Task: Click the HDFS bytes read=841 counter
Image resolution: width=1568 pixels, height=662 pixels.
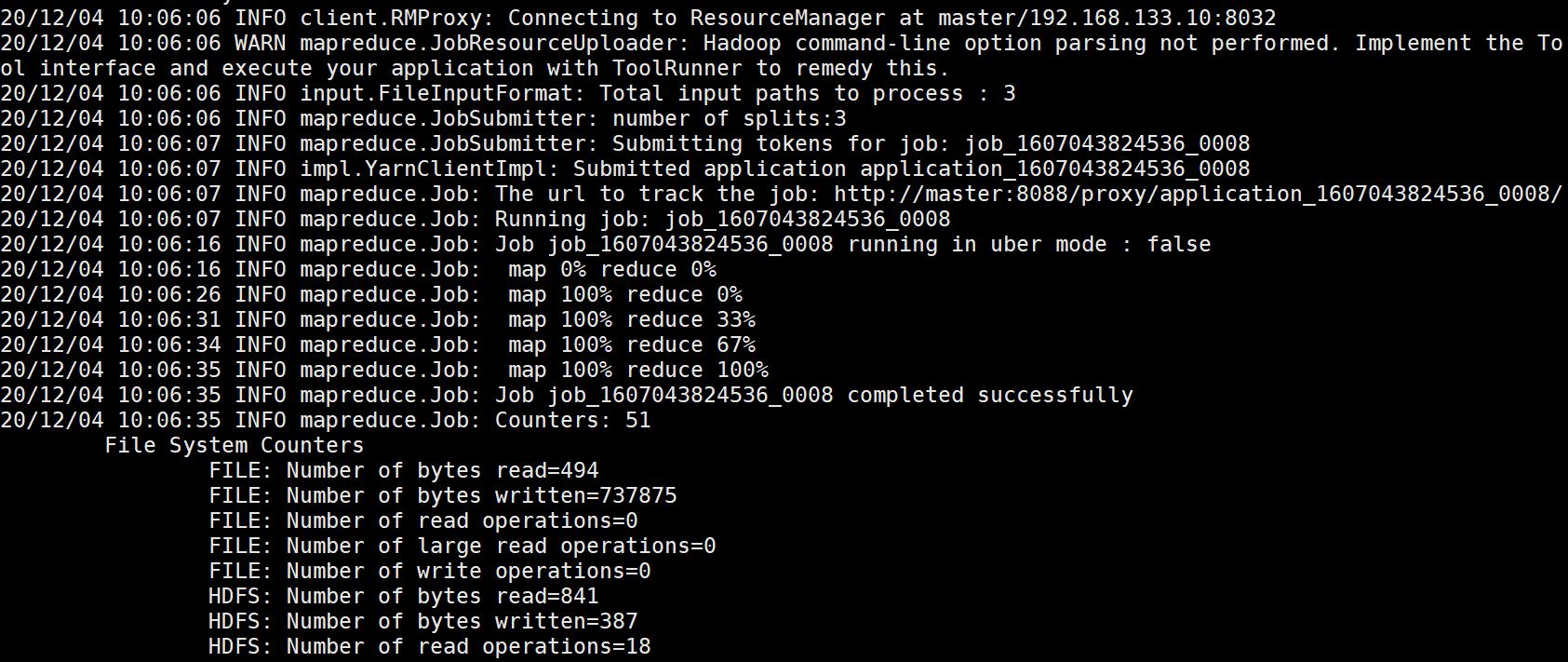Action: tap(403, 596)
